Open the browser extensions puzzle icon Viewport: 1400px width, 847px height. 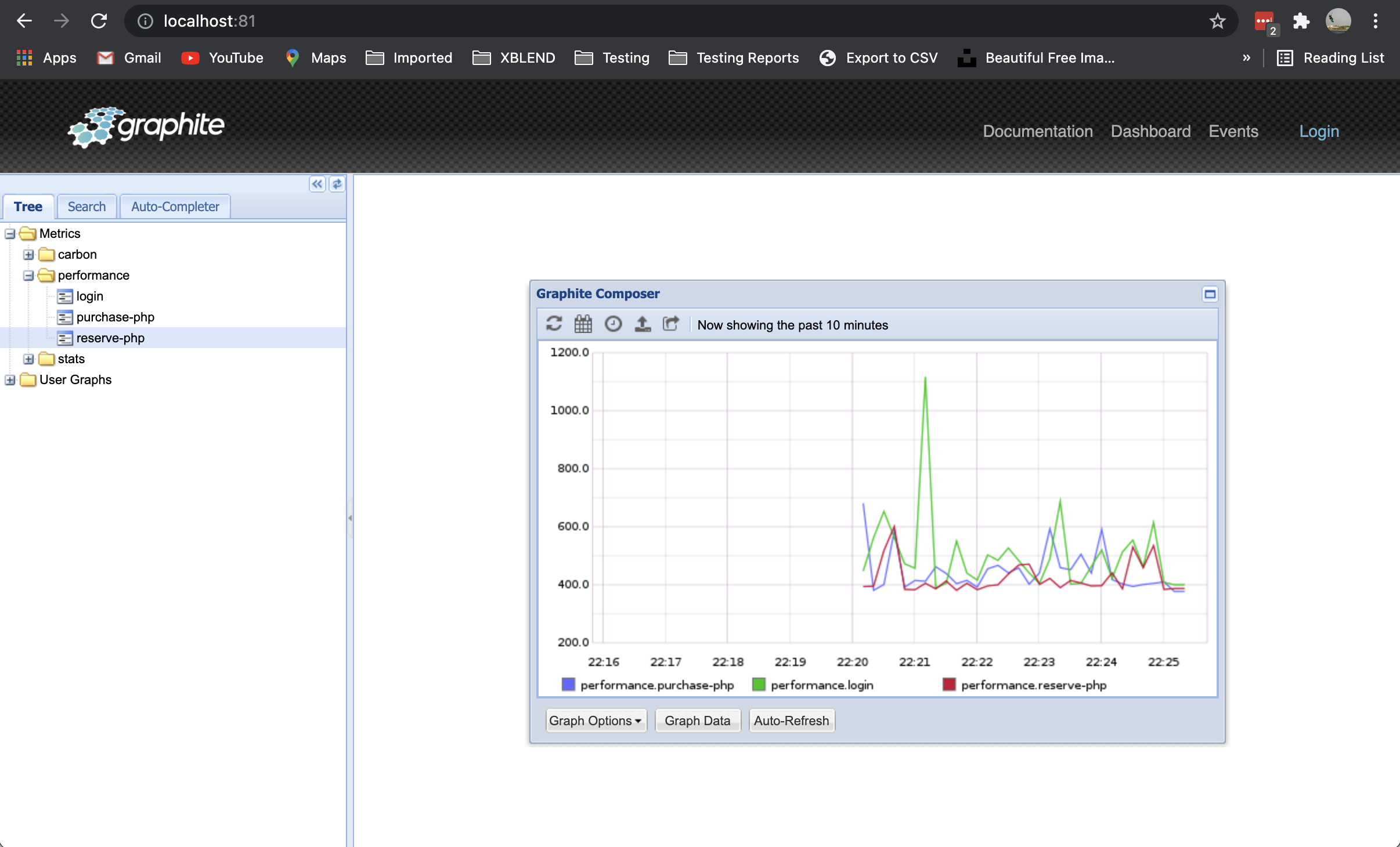[x=1301, y=21]
